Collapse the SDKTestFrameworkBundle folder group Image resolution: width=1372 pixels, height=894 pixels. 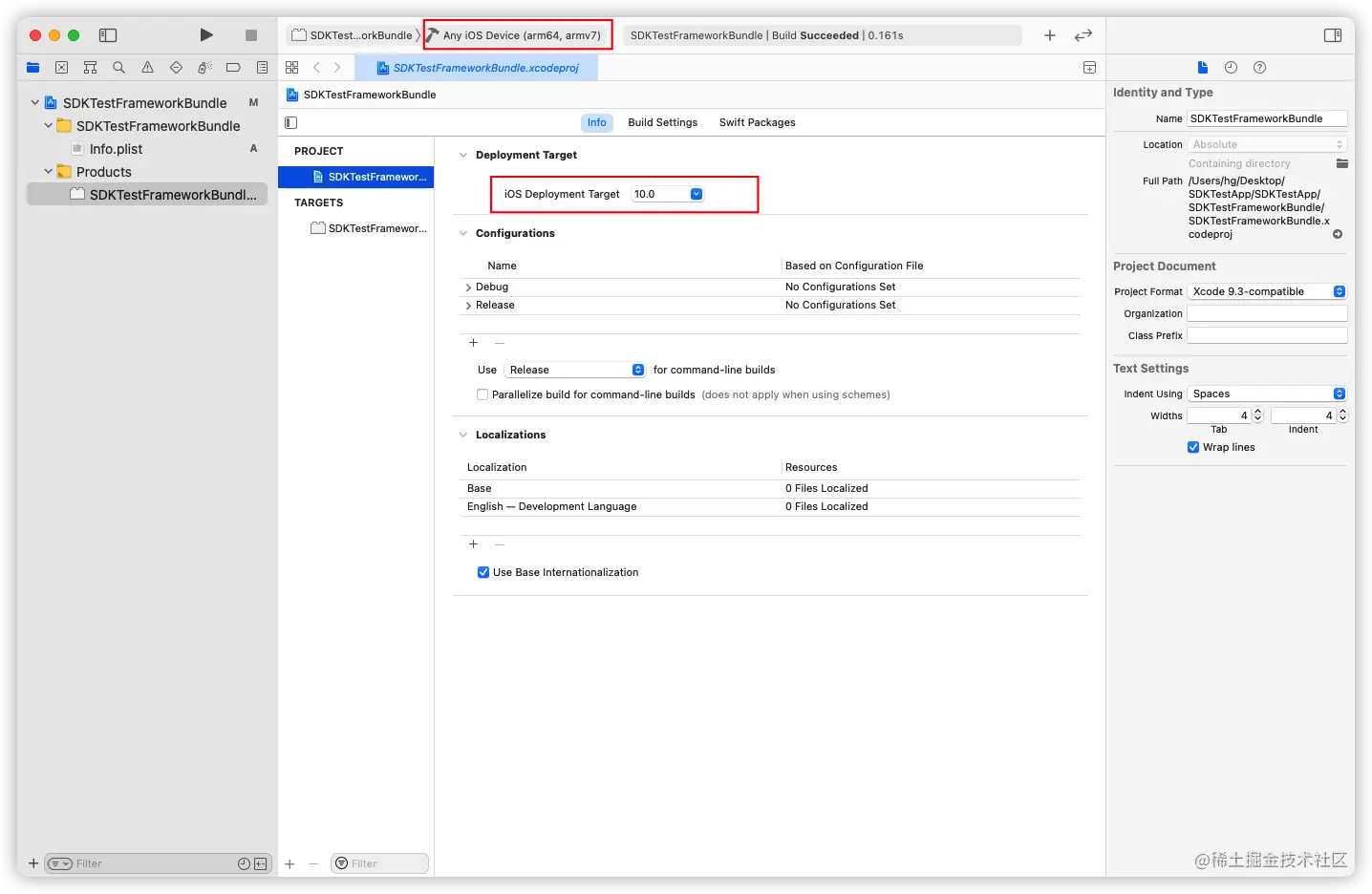click(x=49, y=126)
